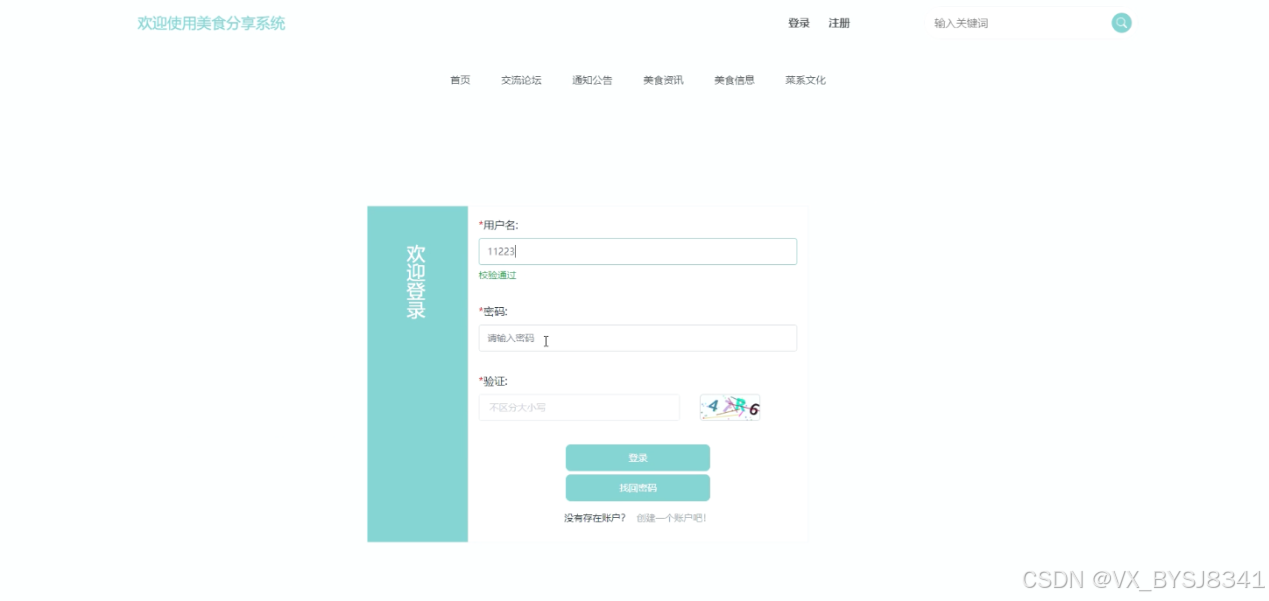1269x601 pixels.
Task: Click the 欢迎使用美食分享系统 site title
Action: click(x=211, y=23)
